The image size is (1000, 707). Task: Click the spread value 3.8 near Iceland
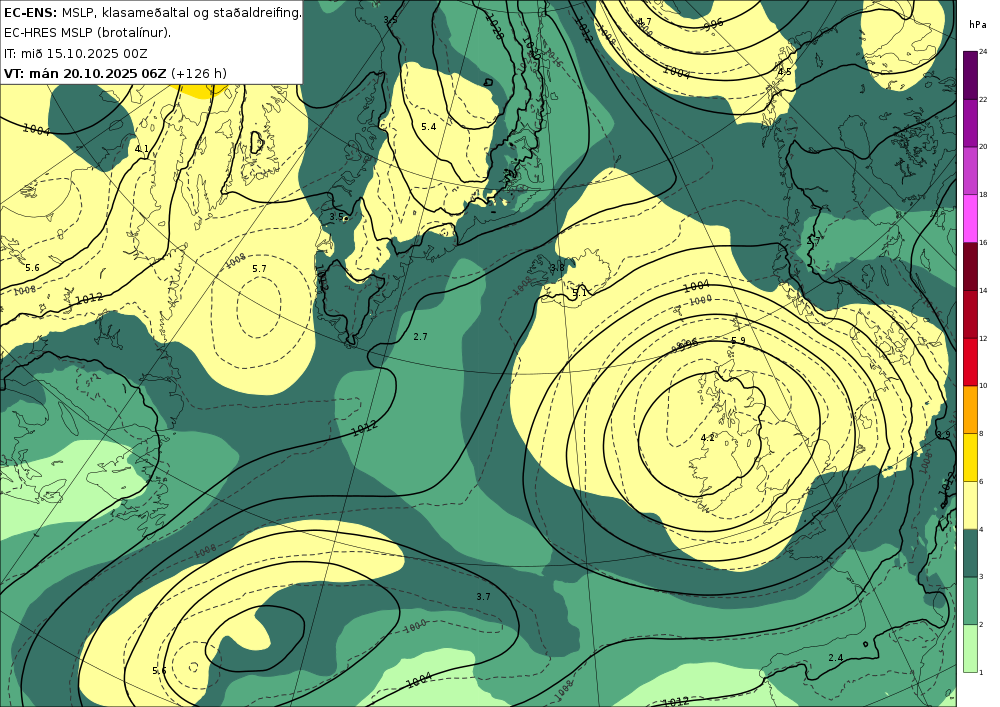[x=557, y=268]
